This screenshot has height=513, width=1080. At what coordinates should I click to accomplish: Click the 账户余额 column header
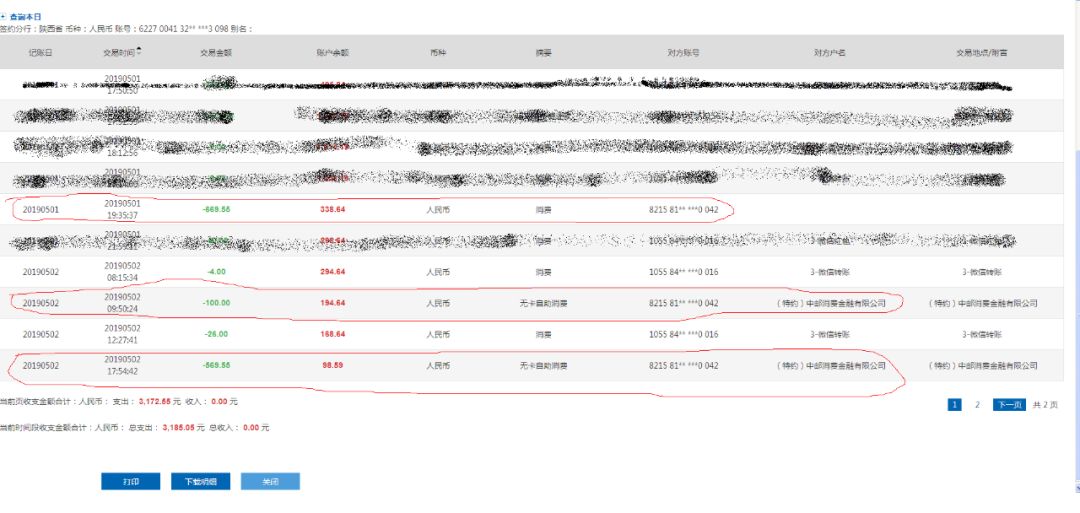332,52
